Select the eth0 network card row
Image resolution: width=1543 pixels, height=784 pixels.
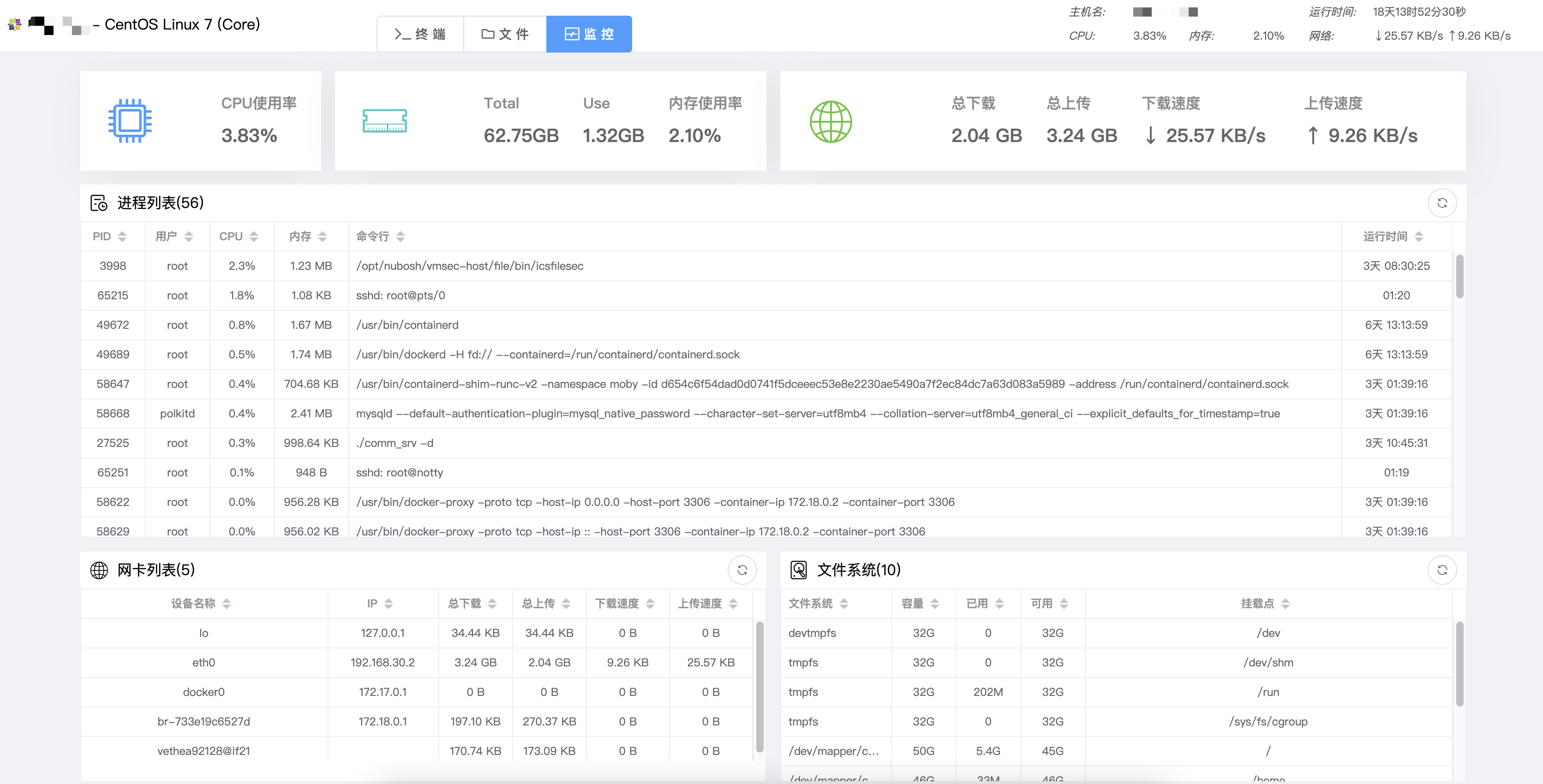coord(203,662)
